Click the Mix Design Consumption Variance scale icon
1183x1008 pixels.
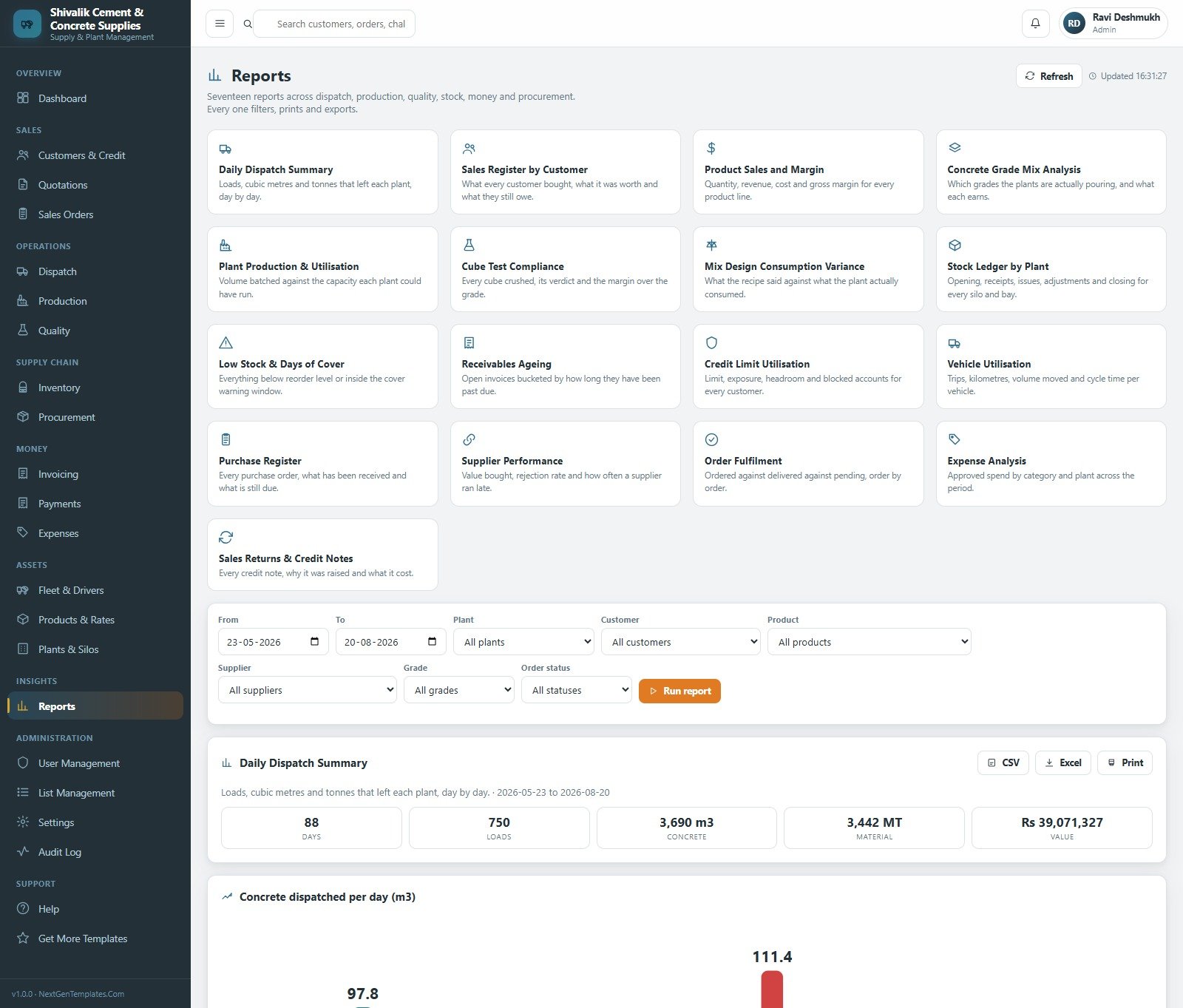coord(711,246)
